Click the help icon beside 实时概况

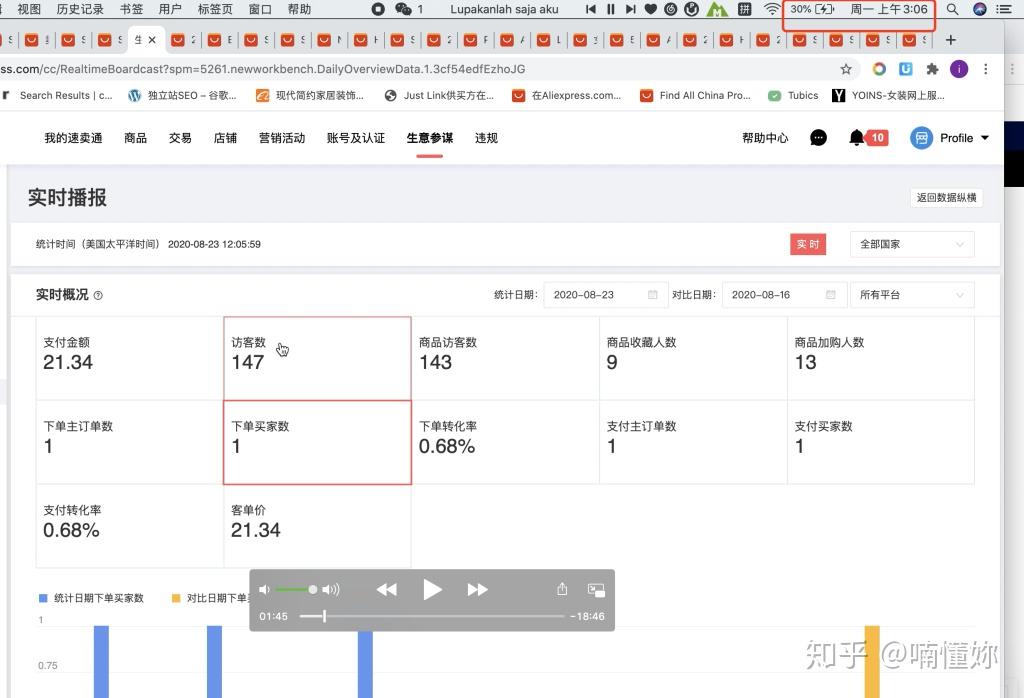98,295
